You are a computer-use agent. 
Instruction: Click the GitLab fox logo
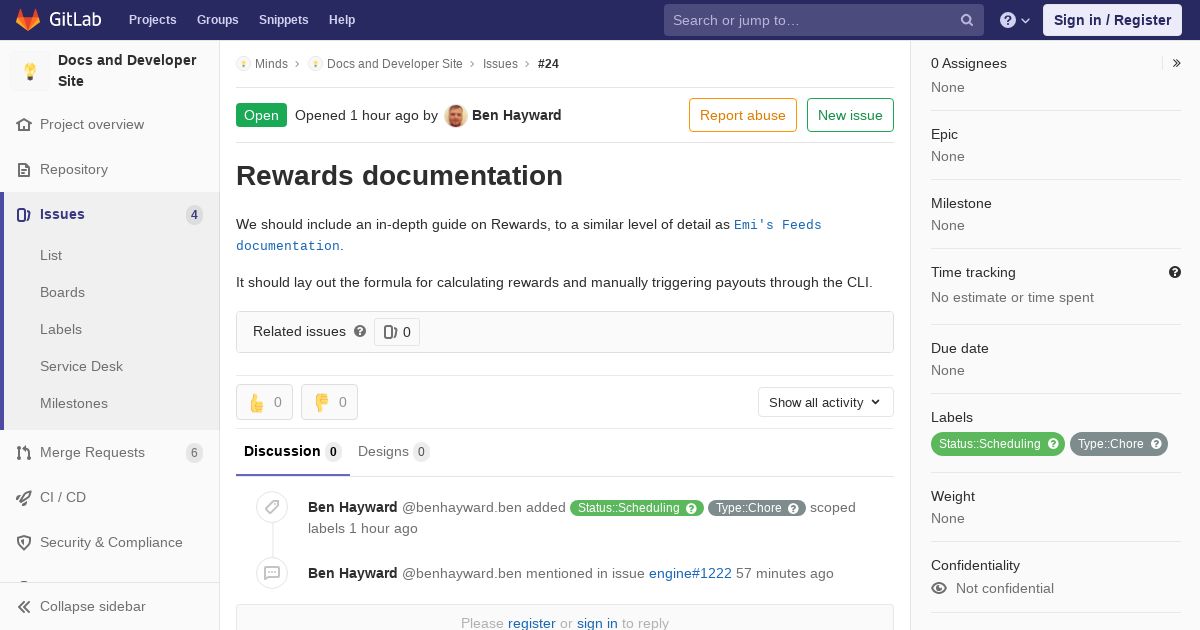click(x=28, y=20)
